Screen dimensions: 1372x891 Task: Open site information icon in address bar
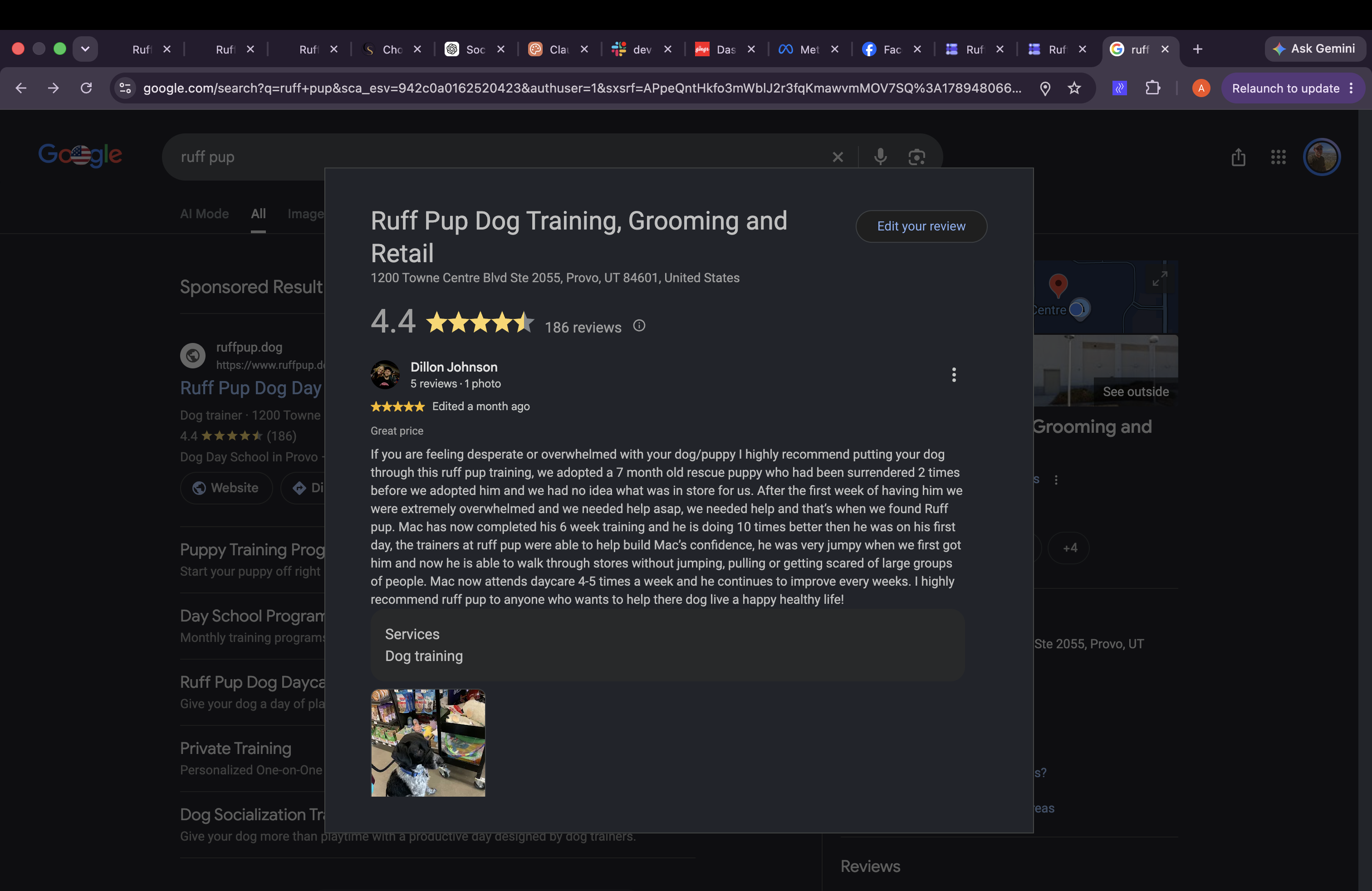[x=125, y=88]
